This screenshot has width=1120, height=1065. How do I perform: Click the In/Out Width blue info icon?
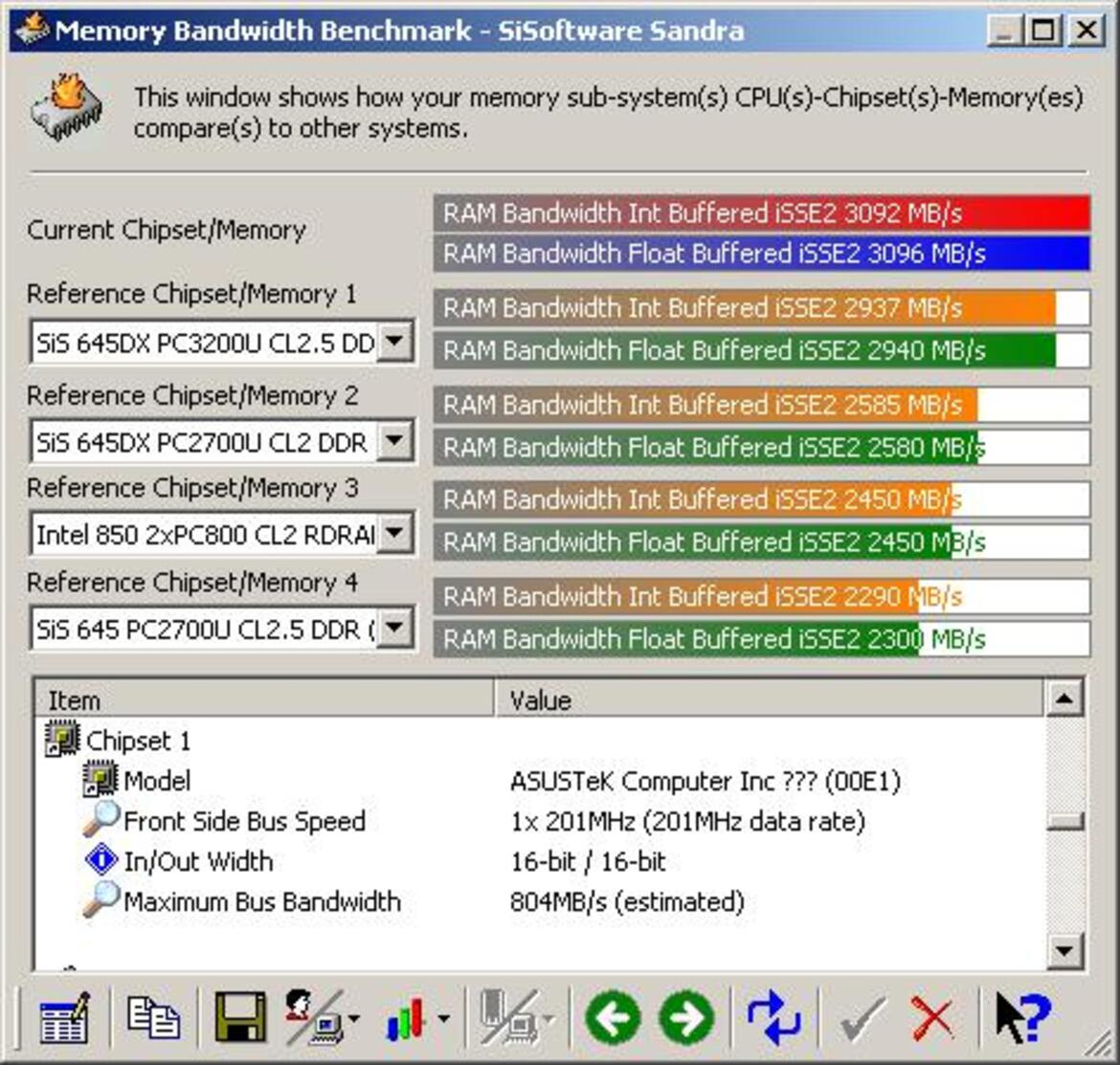click(101, 859)
